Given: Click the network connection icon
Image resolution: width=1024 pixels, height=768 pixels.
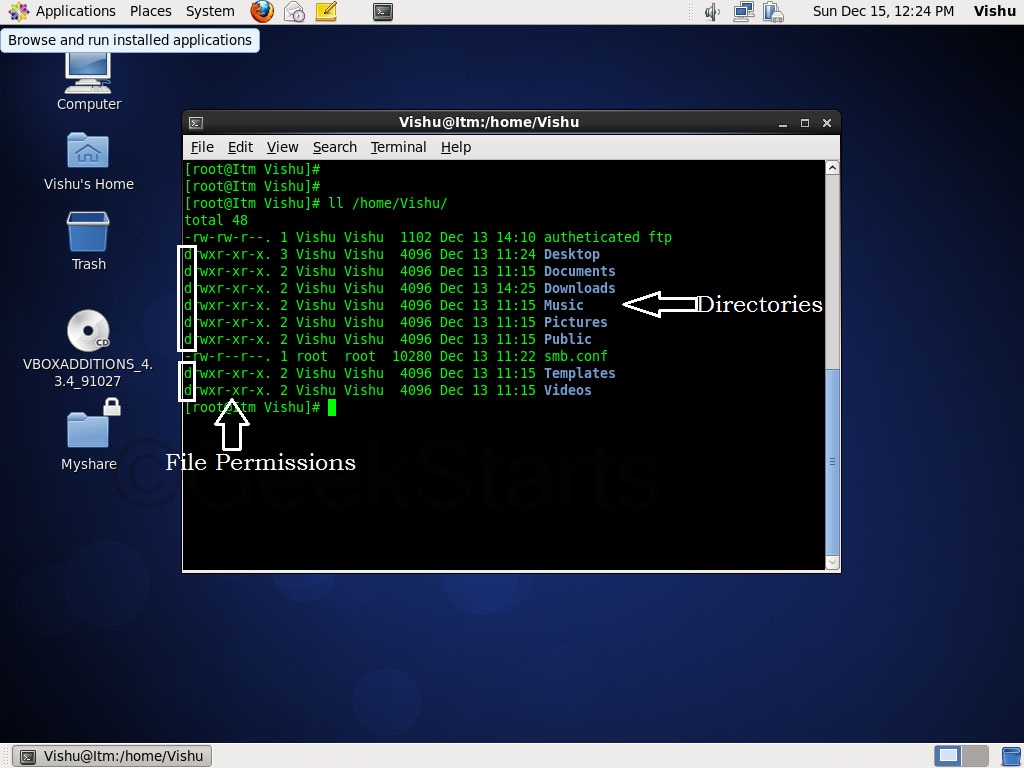Looking at the screenshot, I should [743, 12].
